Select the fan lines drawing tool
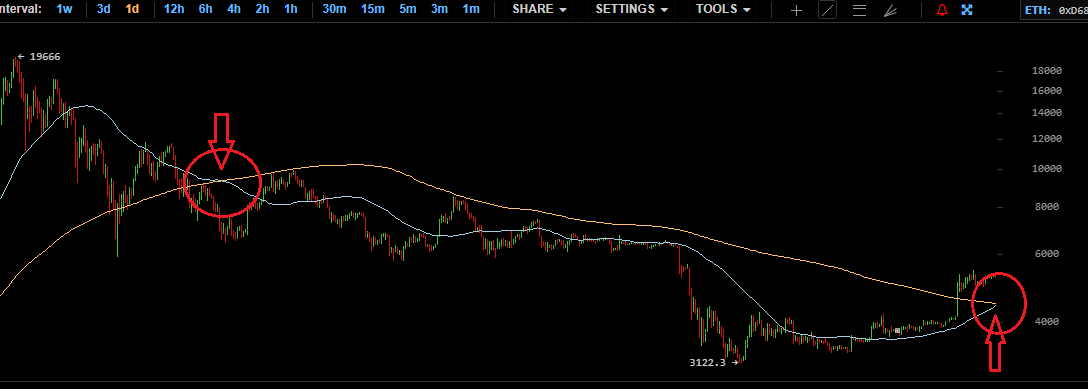 point(890,10)
